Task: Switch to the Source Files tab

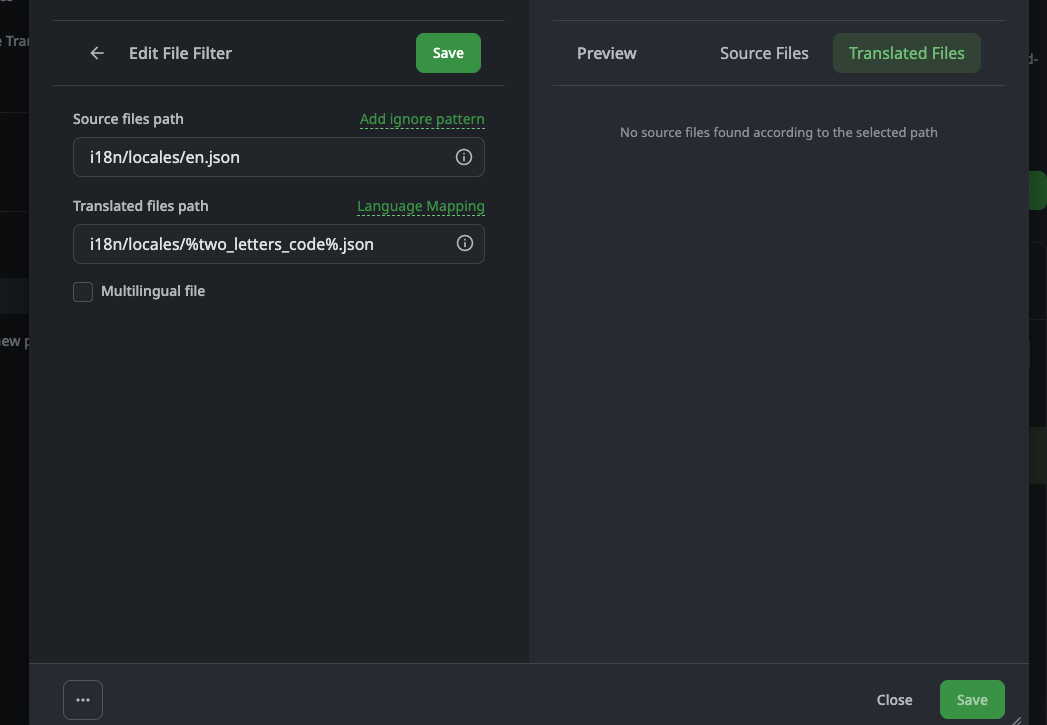Action: coord(764,53)
